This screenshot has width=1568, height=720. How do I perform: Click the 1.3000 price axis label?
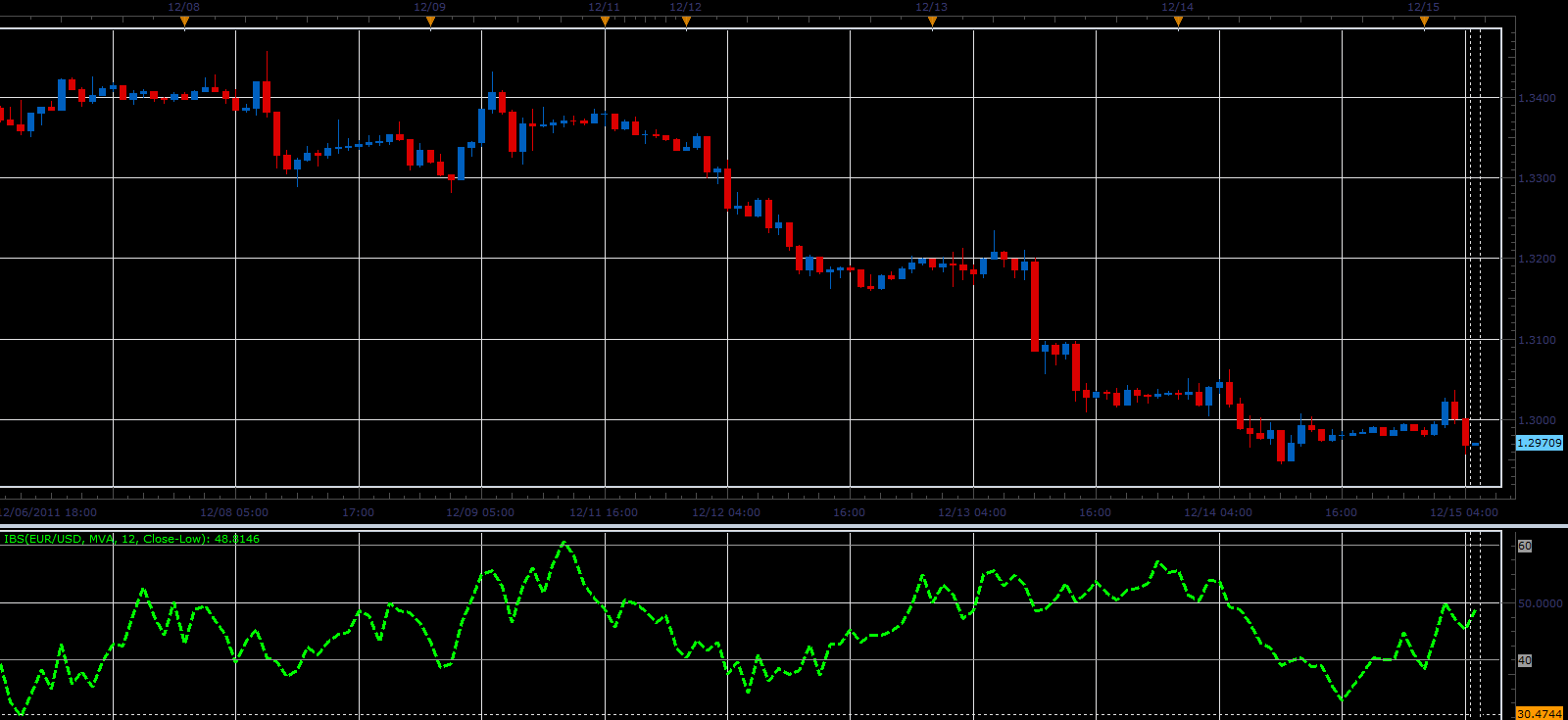pos(1537,420)
